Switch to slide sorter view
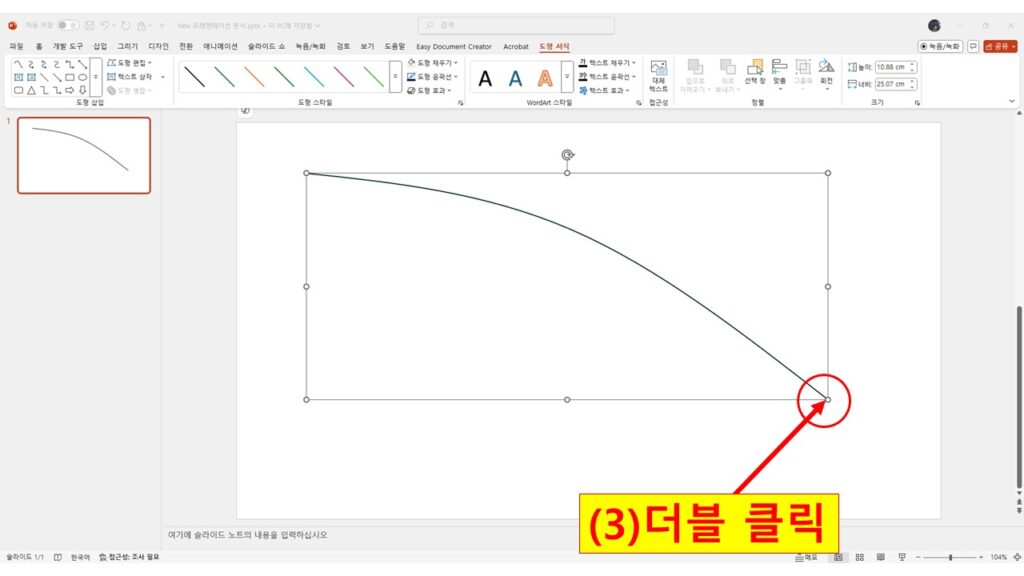1024x576 pixels. click(859, 557)
